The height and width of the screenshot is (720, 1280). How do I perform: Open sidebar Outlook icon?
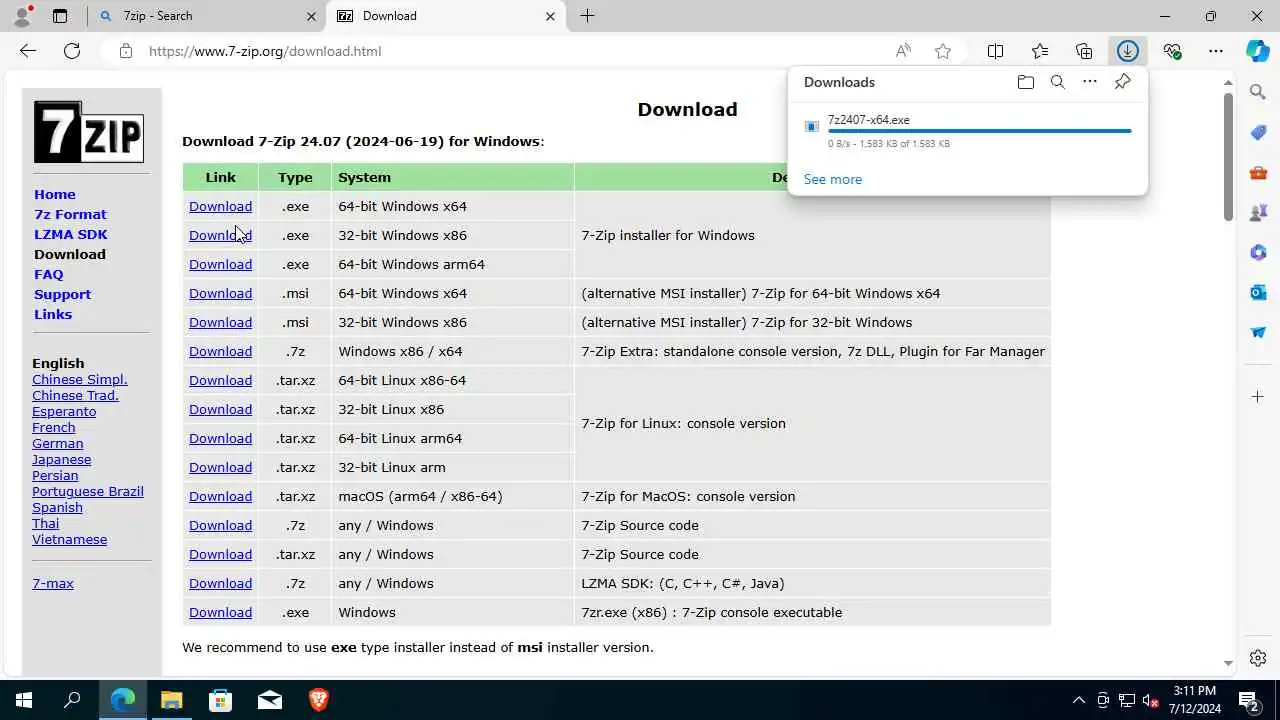point(1258,292)
